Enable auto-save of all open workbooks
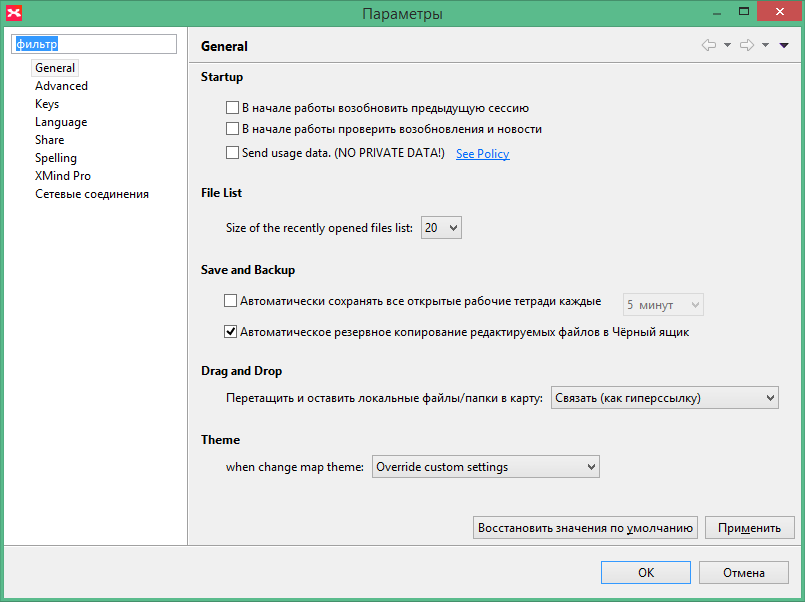805x602 pixels. pos(231,301)
